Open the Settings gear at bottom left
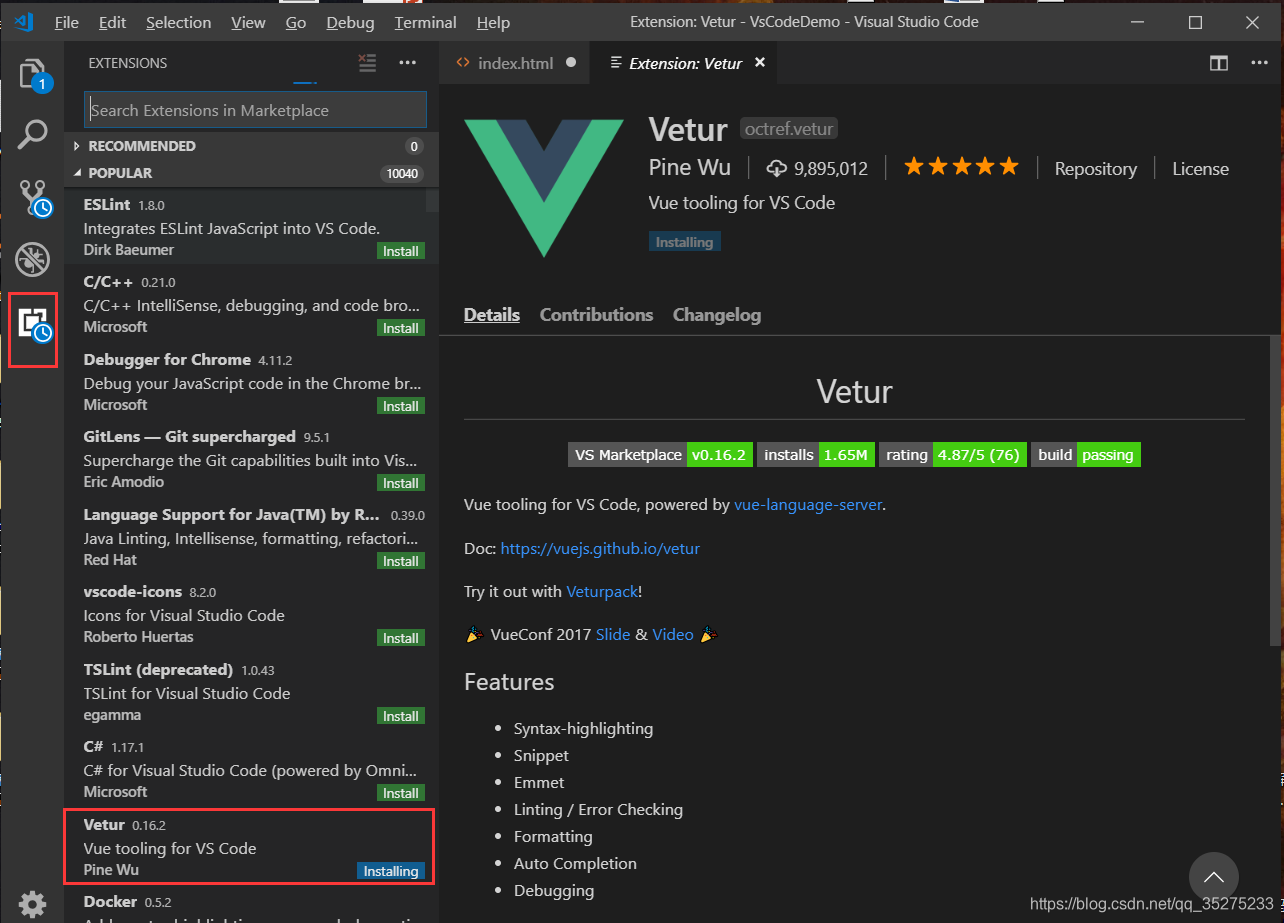 pos(33,904)
